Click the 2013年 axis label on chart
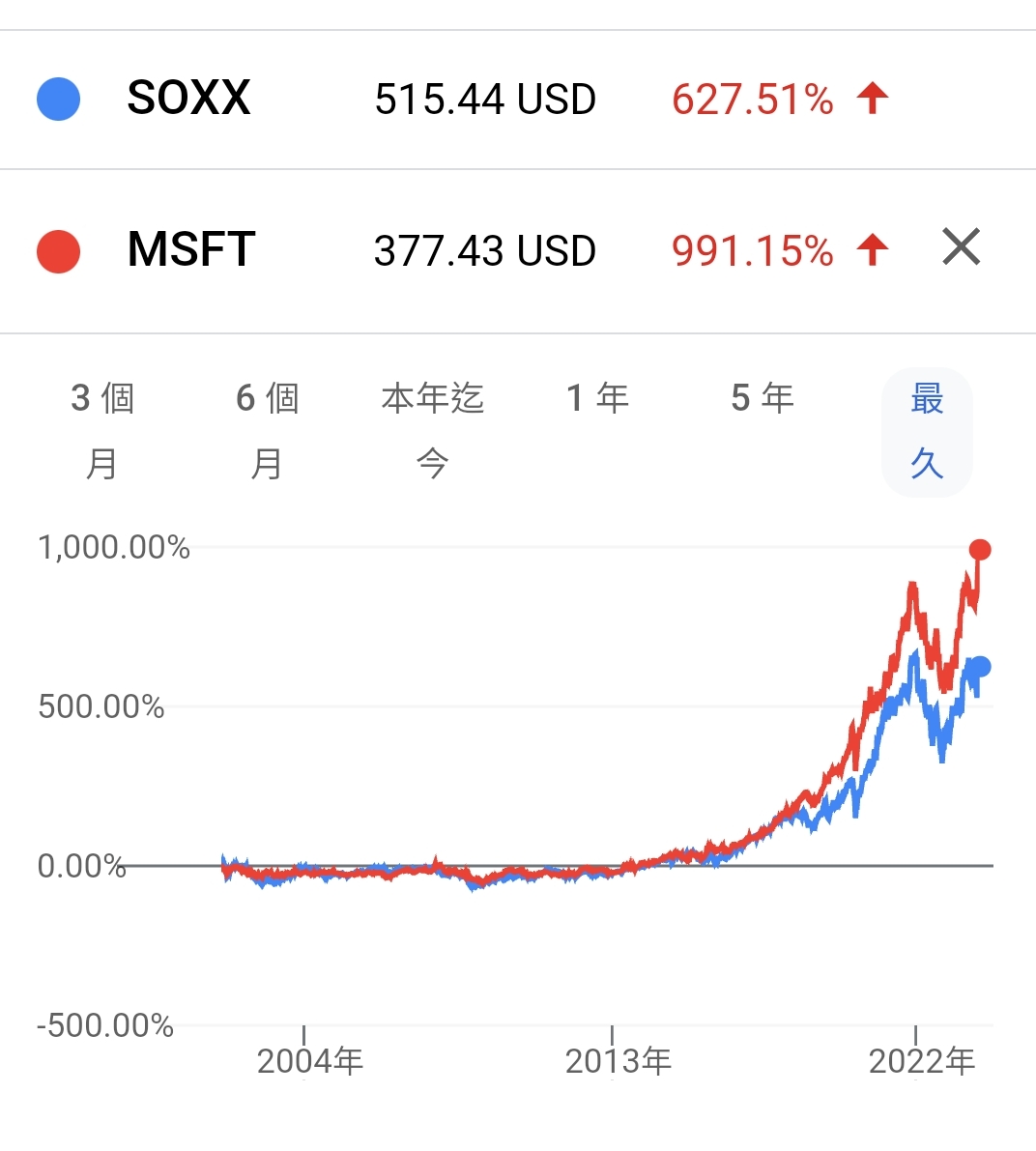 coord(618,1061)
